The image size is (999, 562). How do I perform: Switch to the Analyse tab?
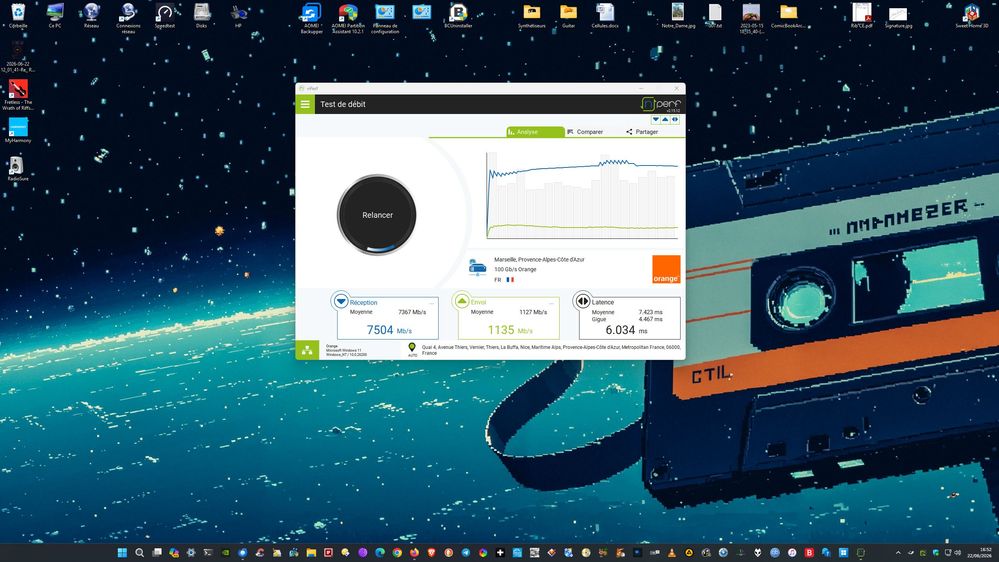pyautogui.click(x=535, y=132)
